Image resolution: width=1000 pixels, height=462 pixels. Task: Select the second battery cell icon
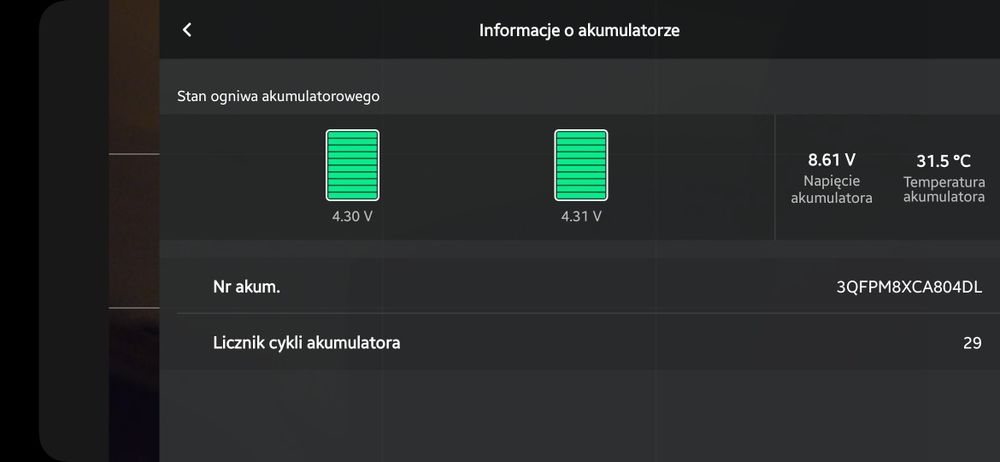(x=581, y=165)
